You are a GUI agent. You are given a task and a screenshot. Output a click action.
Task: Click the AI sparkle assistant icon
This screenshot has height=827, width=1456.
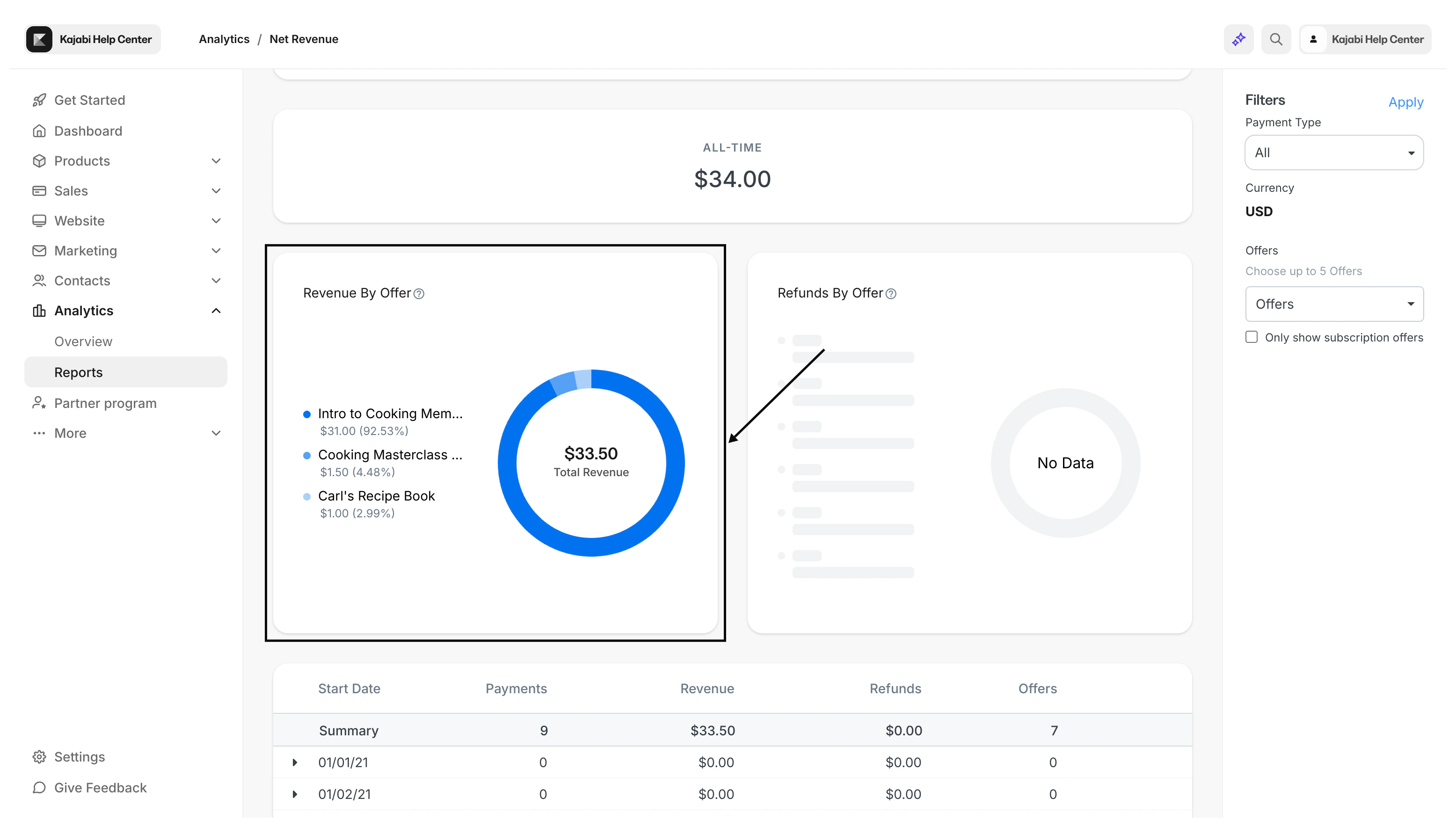point(1238,39)
